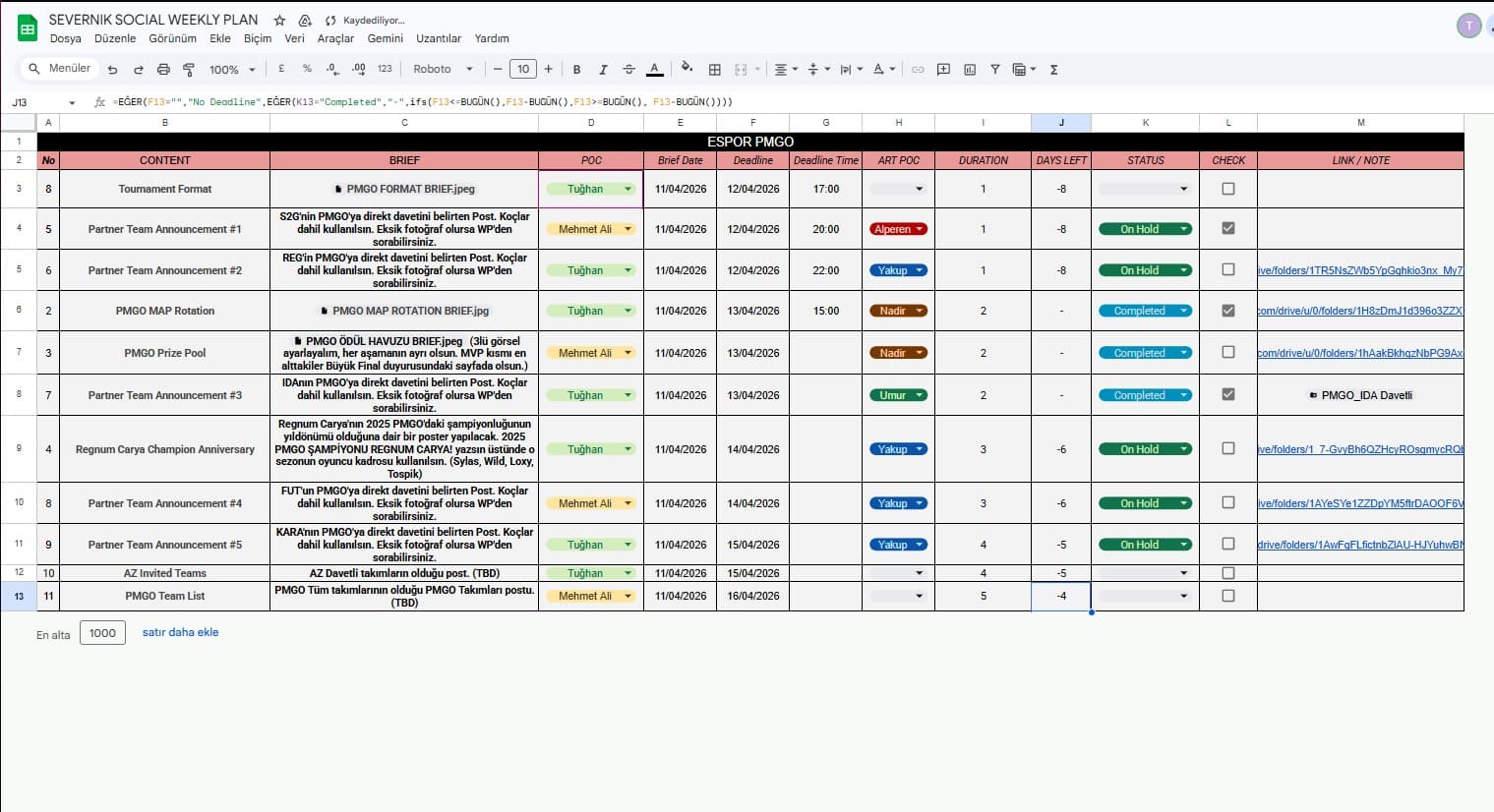Open the move-to-Drive folder icon
The image size is (1494, 812).
(305, 21)
